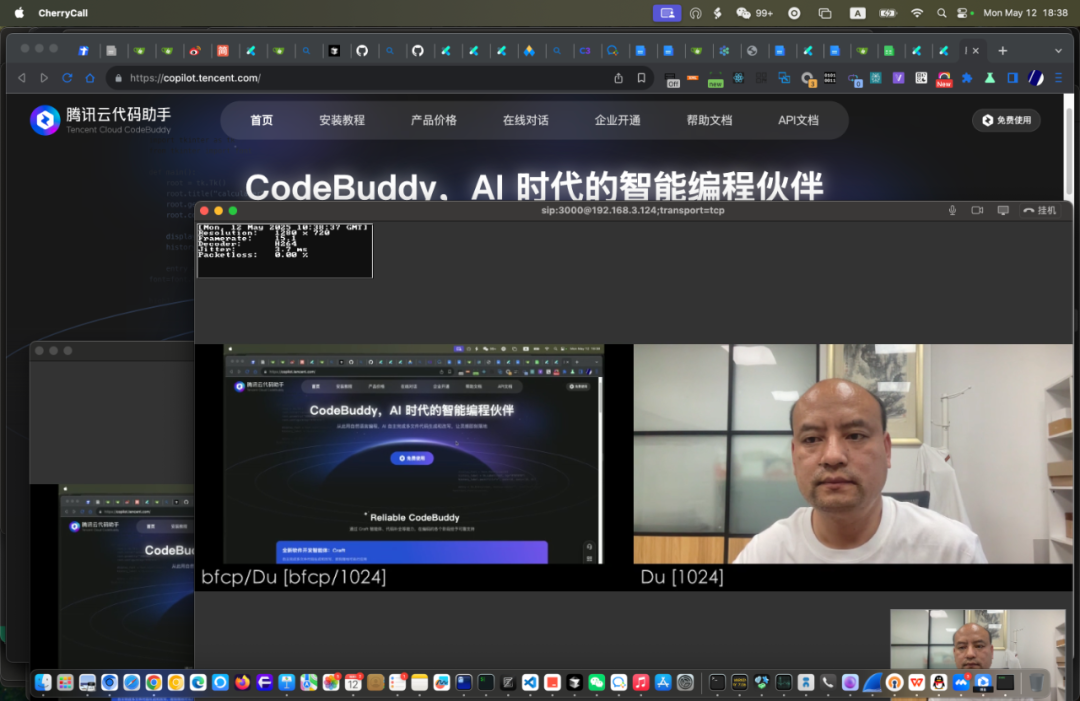Image resolution: width=1080 pixels, height=701 pixels.
Task: Switch to the Weibo browser tab
Action: click(x=195, y=50)
